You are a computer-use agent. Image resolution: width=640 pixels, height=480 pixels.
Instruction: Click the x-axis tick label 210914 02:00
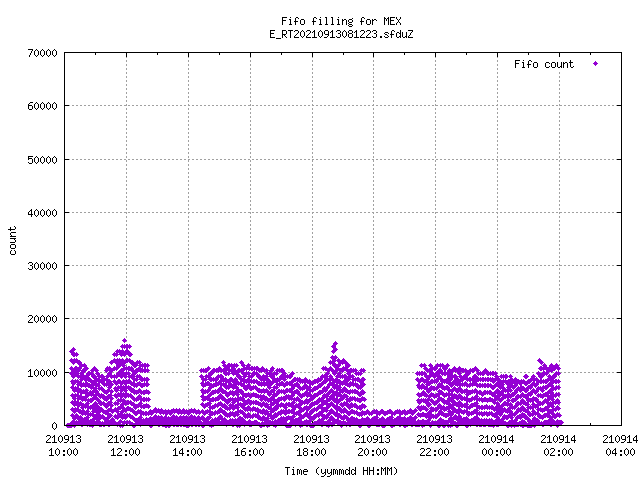coord(558,445)
